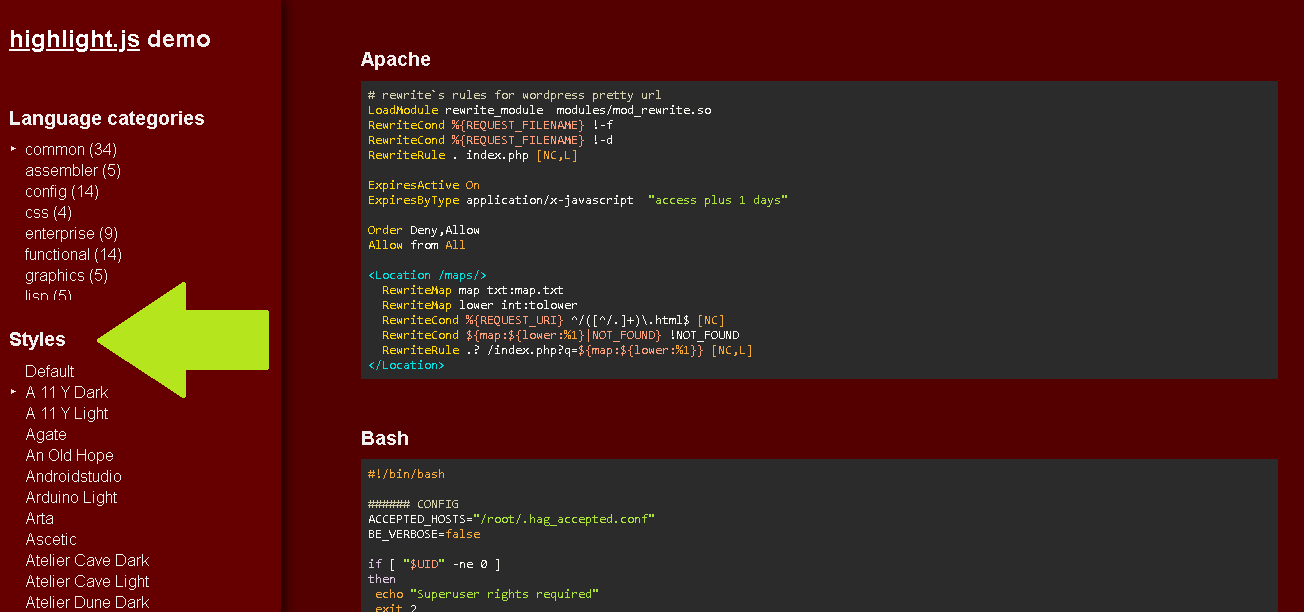The height and width of the screenshot is (612, 1304).
Task: Apply the Atelier Cave Light style
Action: 87,581
